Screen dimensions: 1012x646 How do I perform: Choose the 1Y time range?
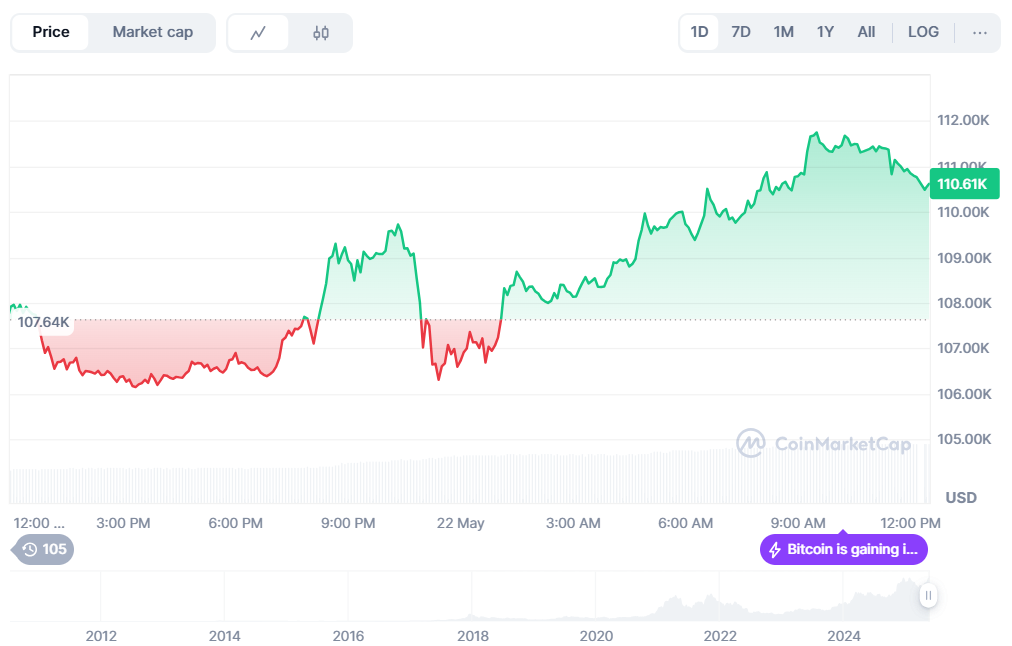coord(825,32)
